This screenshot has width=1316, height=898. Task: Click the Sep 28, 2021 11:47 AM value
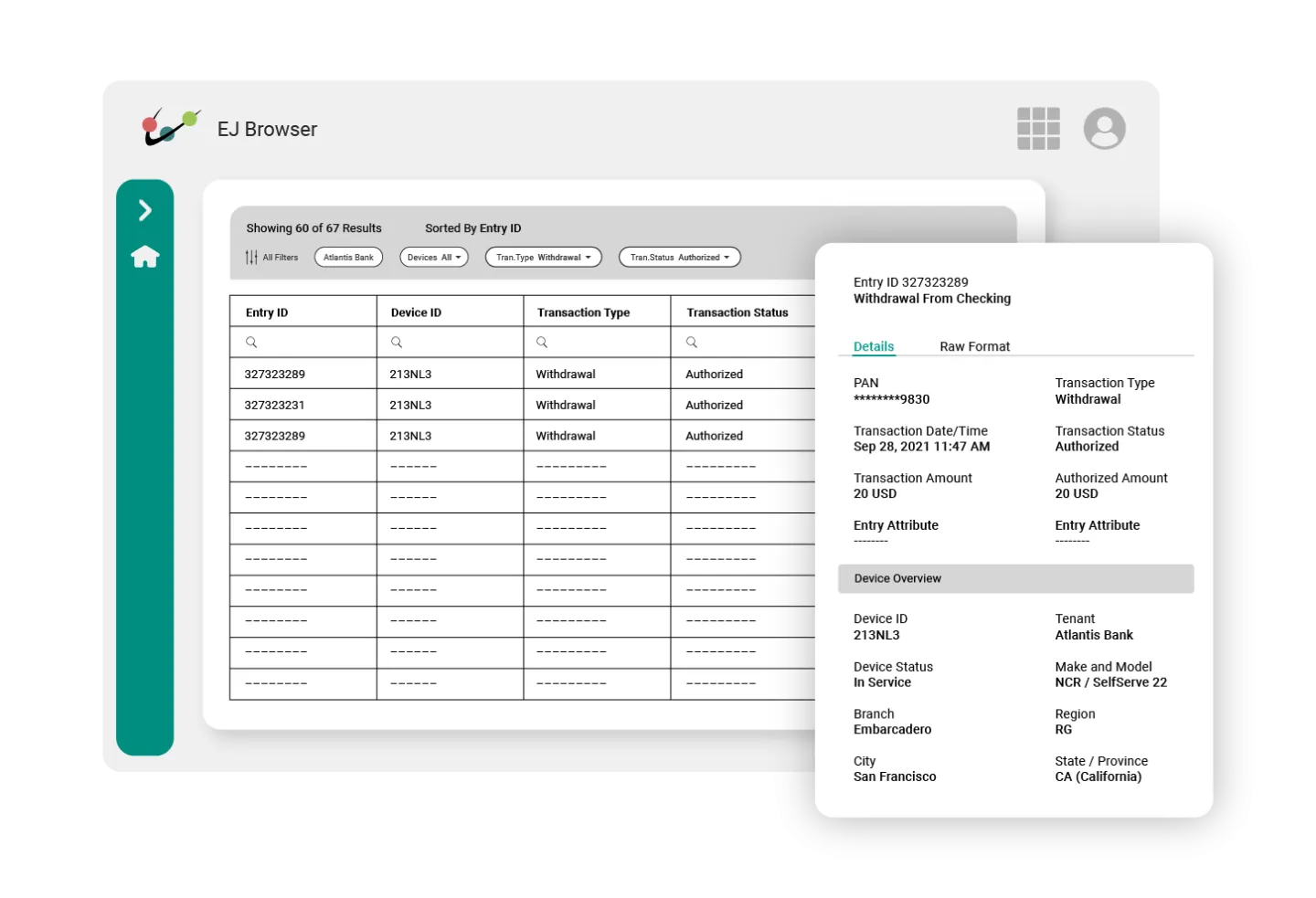coord(921,447)
